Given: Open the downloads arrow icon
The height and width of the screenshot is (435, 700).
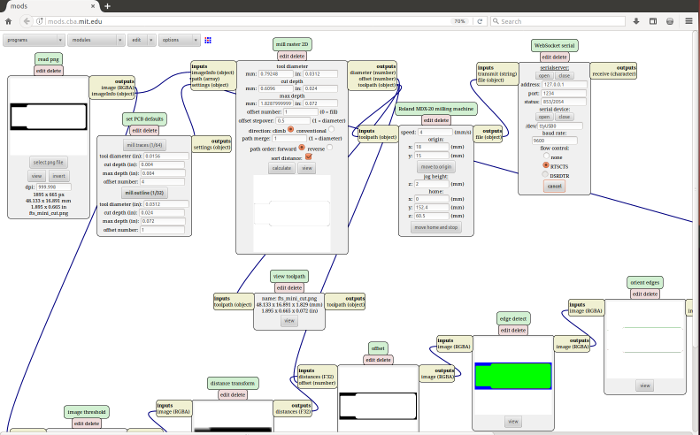Looking at the screenshot, I should [636, 21].
